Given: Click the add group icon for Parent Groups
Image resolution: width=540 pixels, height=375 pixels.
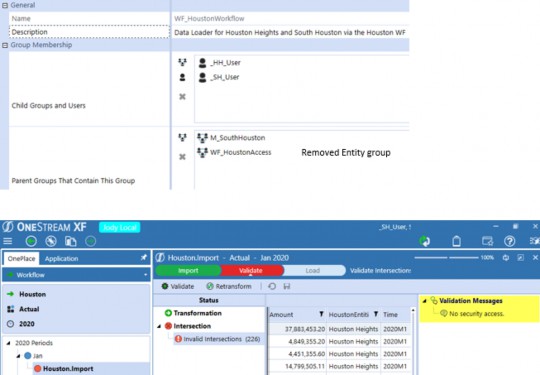Looking at the screenshot, I should 182,138.
